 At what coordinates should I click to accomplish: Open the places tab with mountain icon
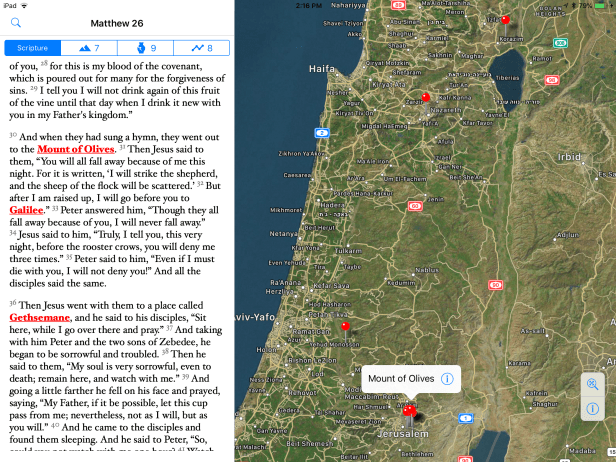(x=89, y=48)
